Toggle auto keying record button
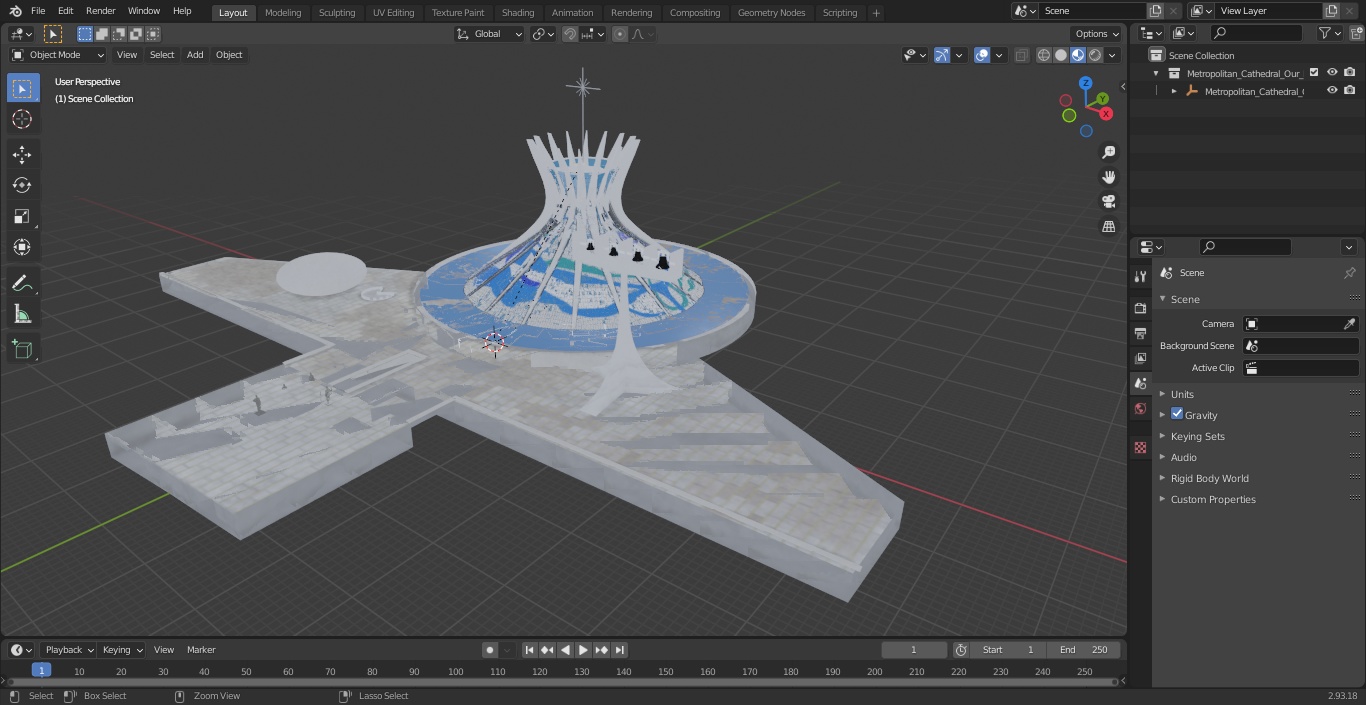 pos(490,650)
